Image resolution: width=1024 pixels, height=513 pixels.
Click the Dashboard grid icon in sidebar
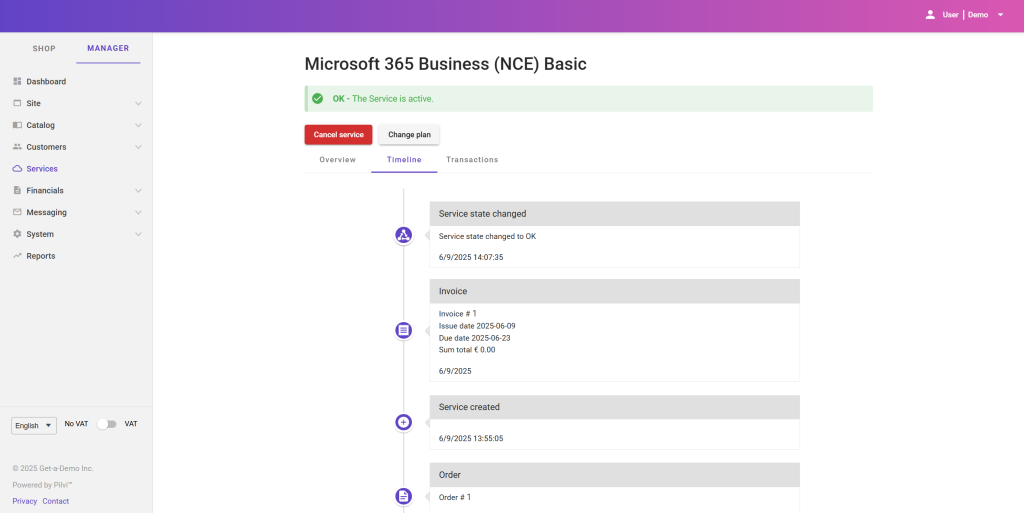coord(17,81)
